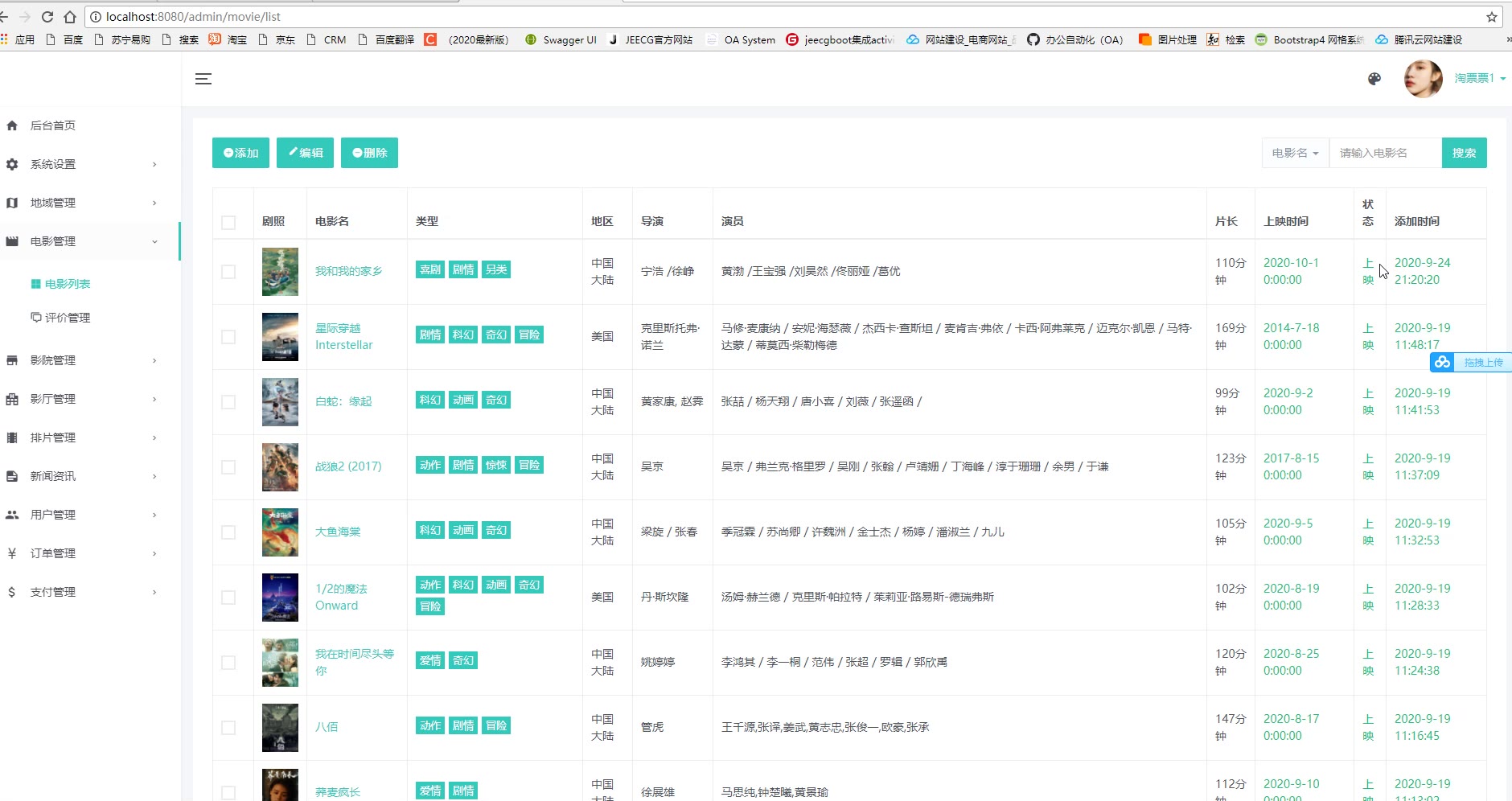This screenshot has width=1512, height=801.
Task: Expand the 排片管理 menu
Action: pyautogui.click(x=90, y=437)
